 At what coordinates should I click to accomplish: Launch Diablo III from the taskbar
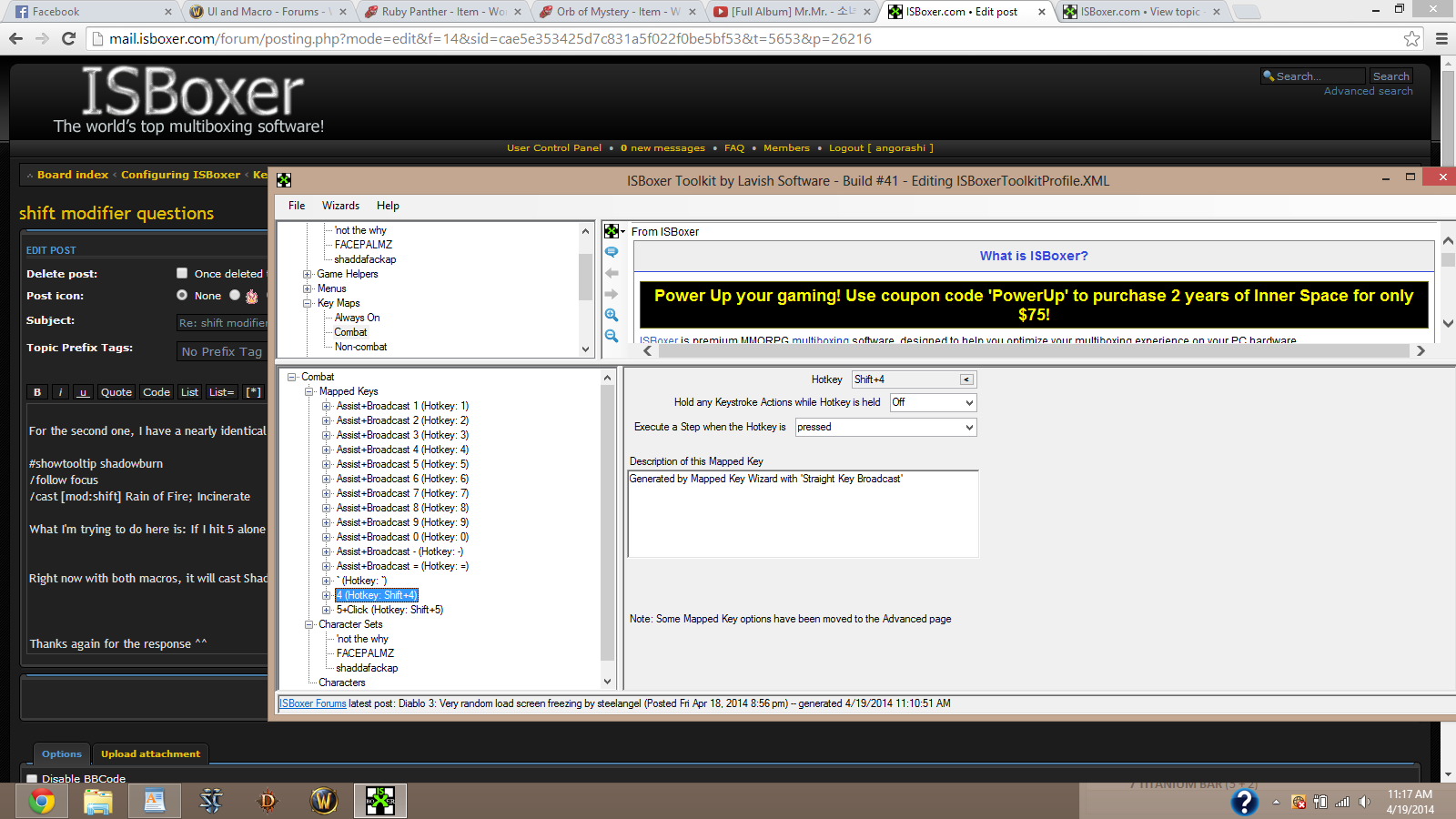pyautogui.click(x=268, y=801)
